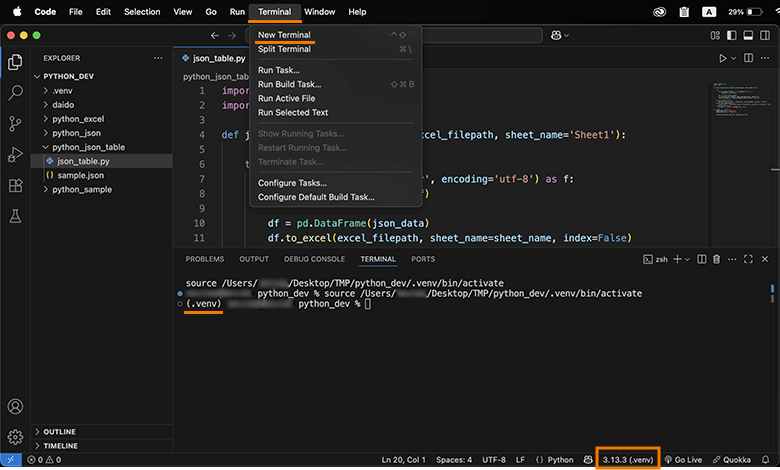
Task: Open Copilot dropdown chevron in title bar
Action: (567, 36)
